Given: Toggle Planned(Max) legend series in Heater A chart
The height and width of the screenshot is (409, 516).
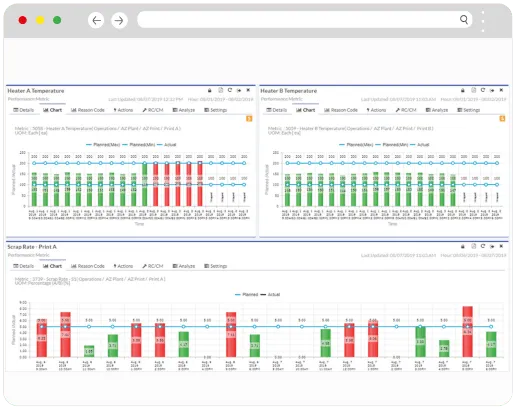Looking at the screenshot, I should click(103, 145).
